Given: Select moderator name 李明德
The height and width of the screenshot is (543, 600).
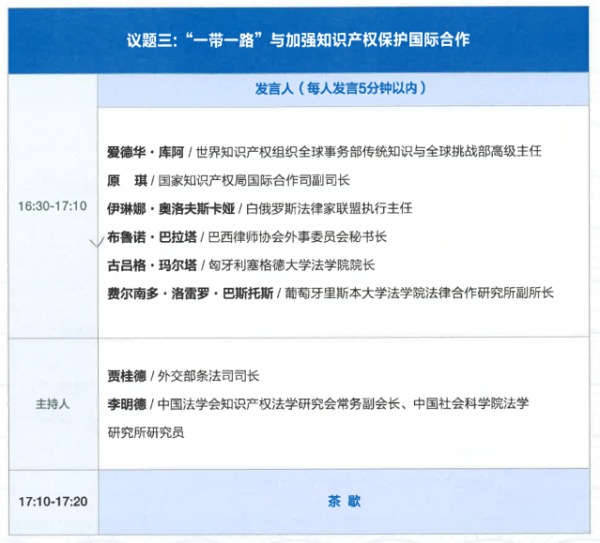Looking at the screenshot, I should pyautogui.click(x=126, y=405).
